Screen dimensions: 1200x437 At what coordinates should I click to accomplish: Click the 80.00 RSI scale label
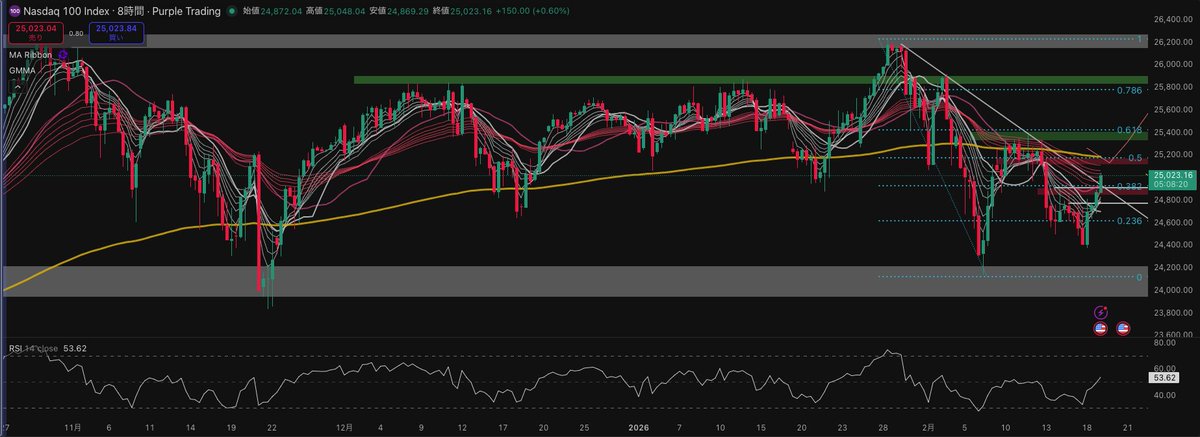pos(1164,342)
